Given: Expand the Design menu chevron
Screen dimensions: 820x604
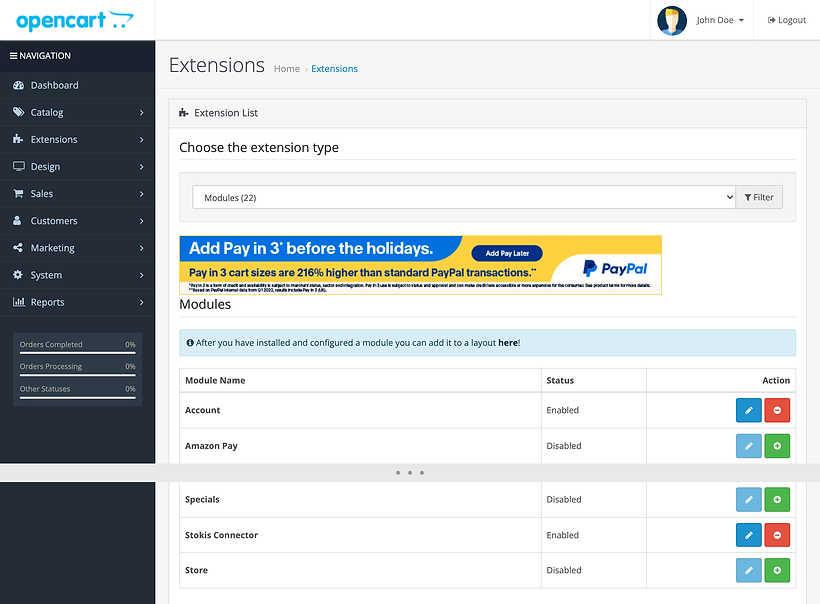Looking at the screenshot, I should (141, 167).
